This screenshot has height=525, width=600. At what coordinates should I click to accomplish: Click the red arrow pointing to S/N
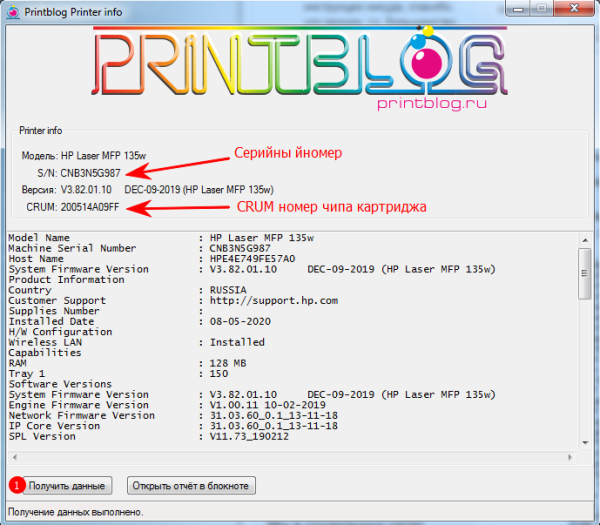178,166
